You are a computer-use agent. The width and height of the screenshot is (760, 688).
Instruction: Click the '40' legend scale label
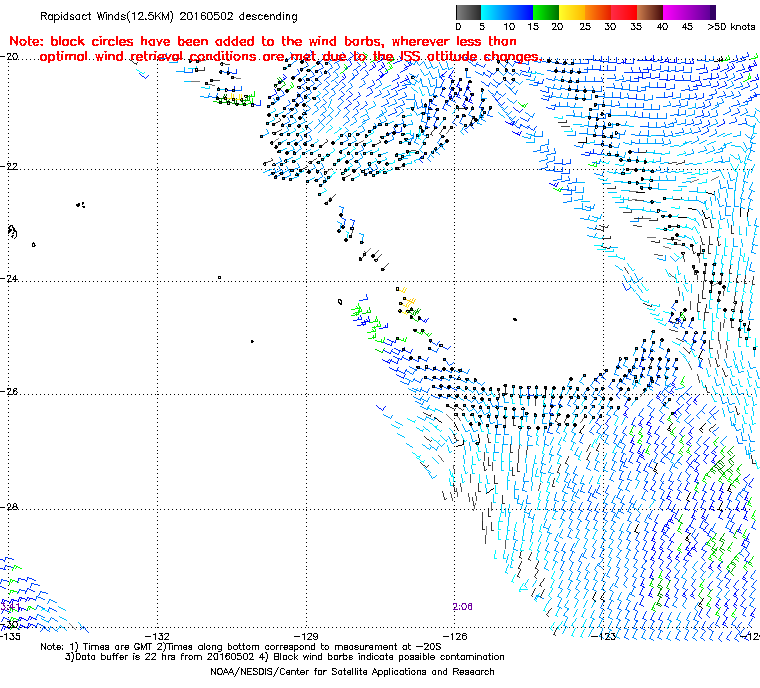[x=662, y=27]
